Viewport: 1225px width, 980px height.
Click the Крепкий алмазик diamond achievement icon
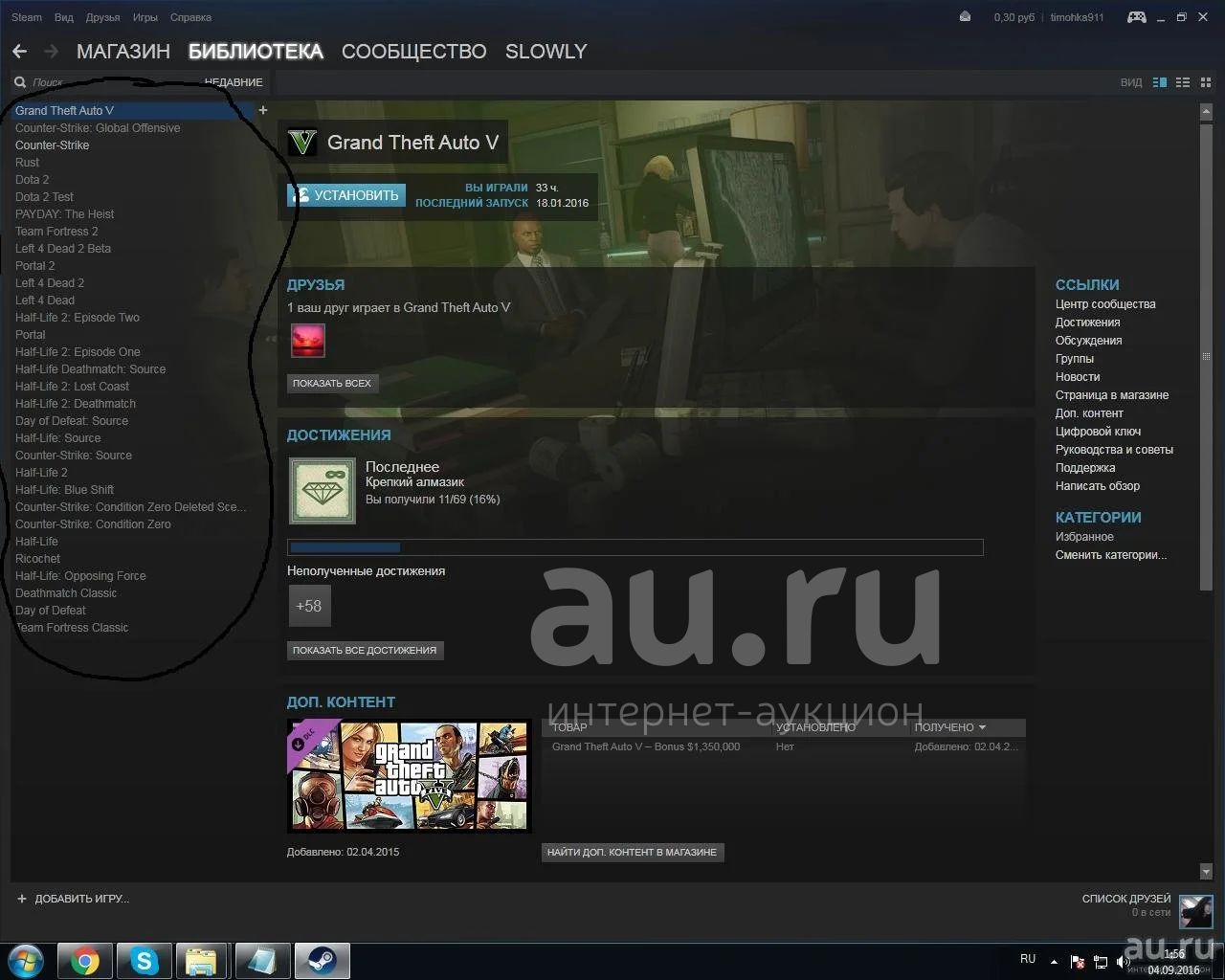(x=323, y=491)
